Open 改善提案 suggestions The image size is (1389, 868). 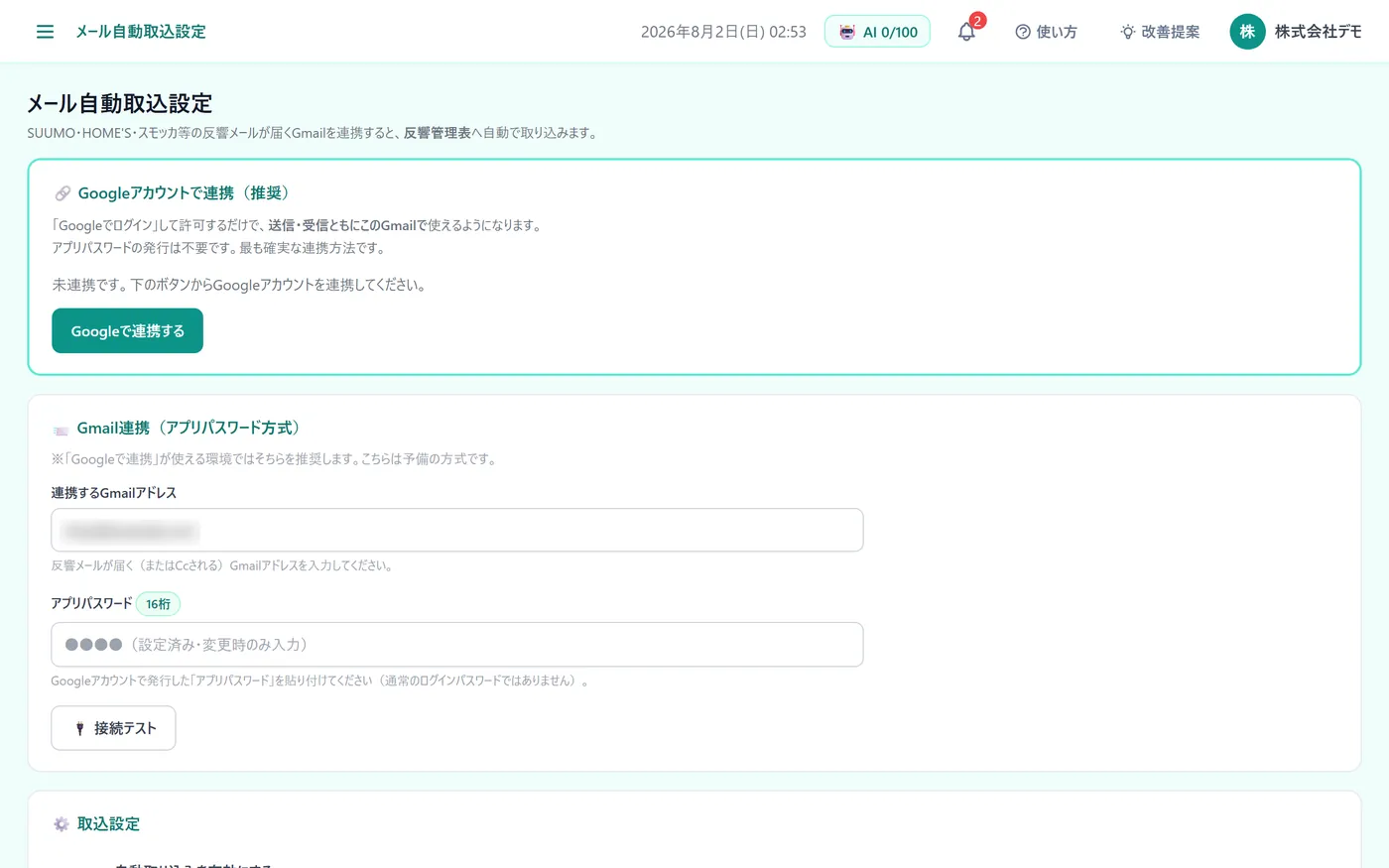tap(1160, 32)
